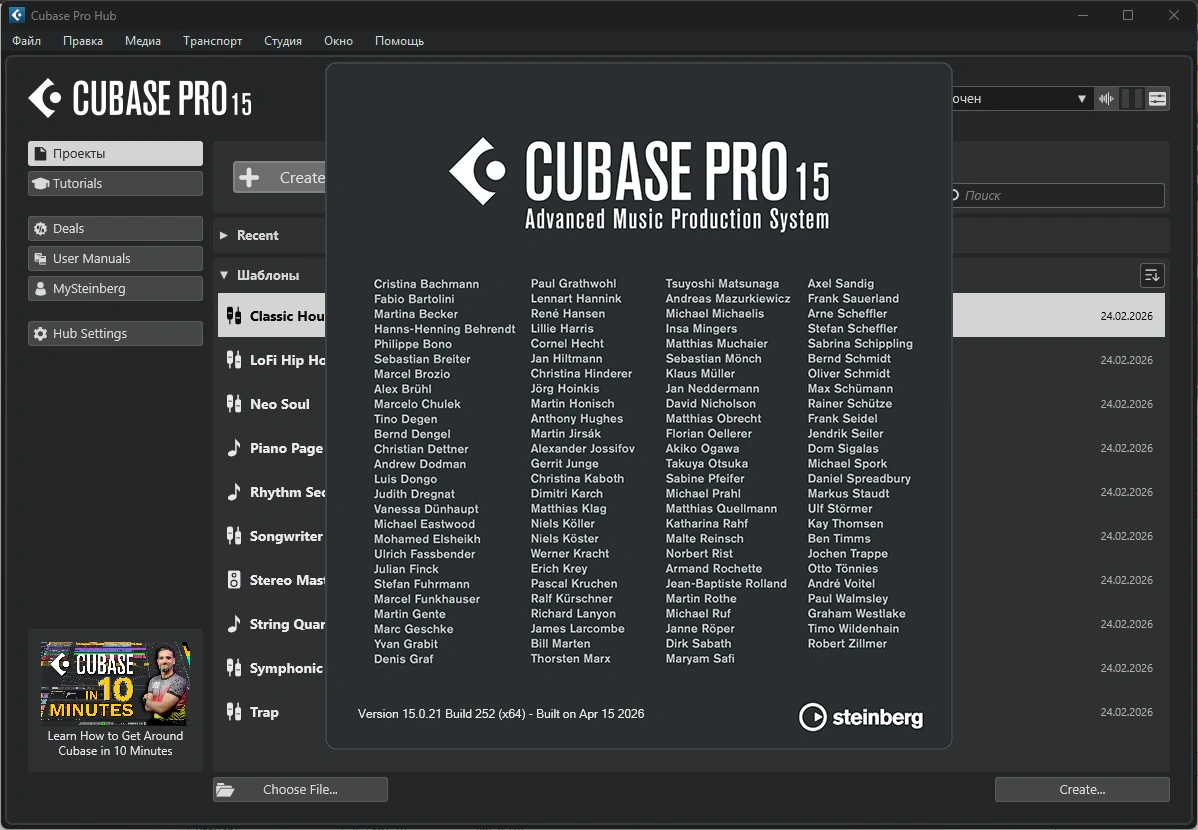Open the audio connection dropdown arrow

(1081, 99)
